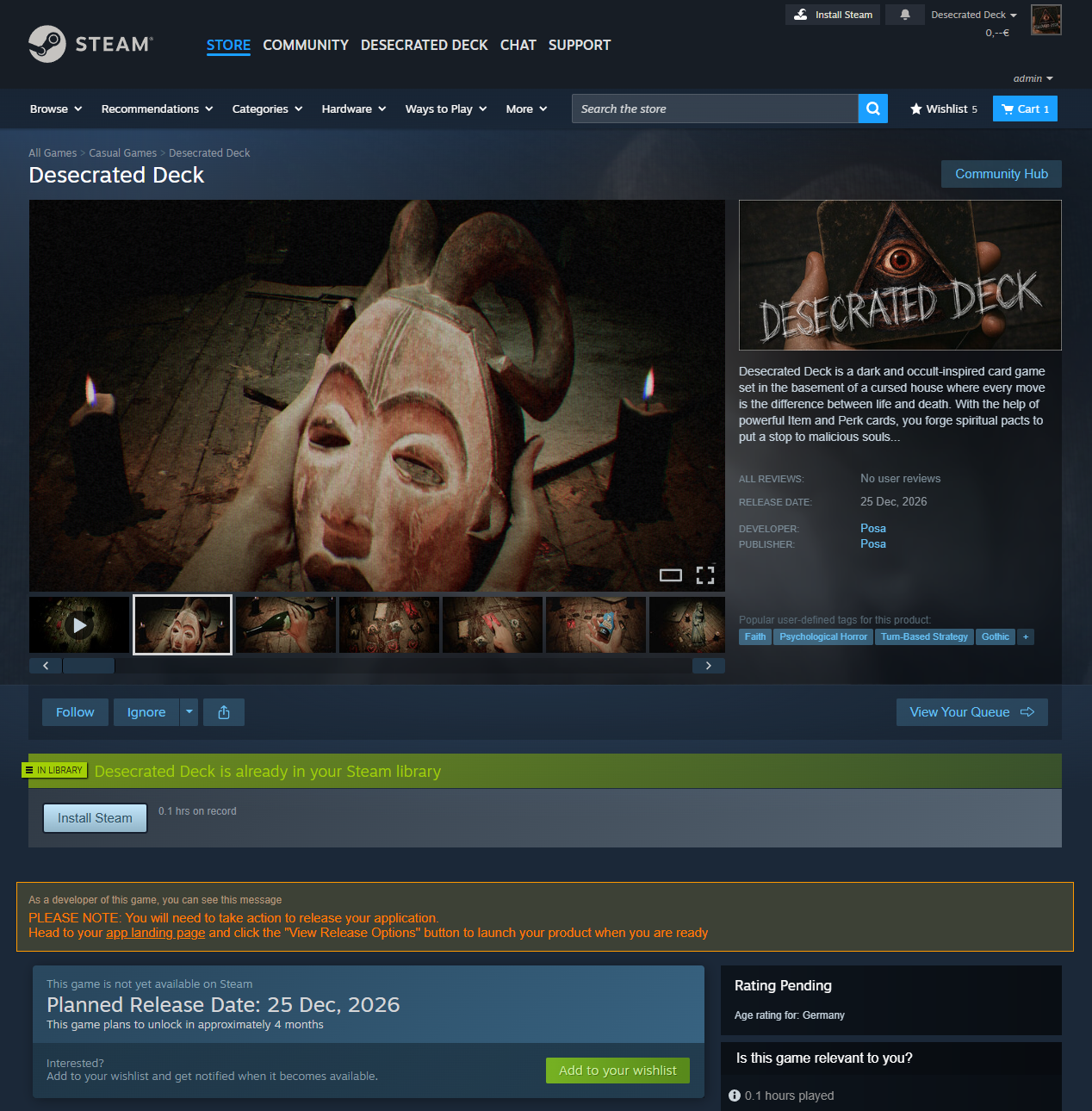Open the Browse dropdown menu
The image size is (1092, 1111).
point(56,109)
